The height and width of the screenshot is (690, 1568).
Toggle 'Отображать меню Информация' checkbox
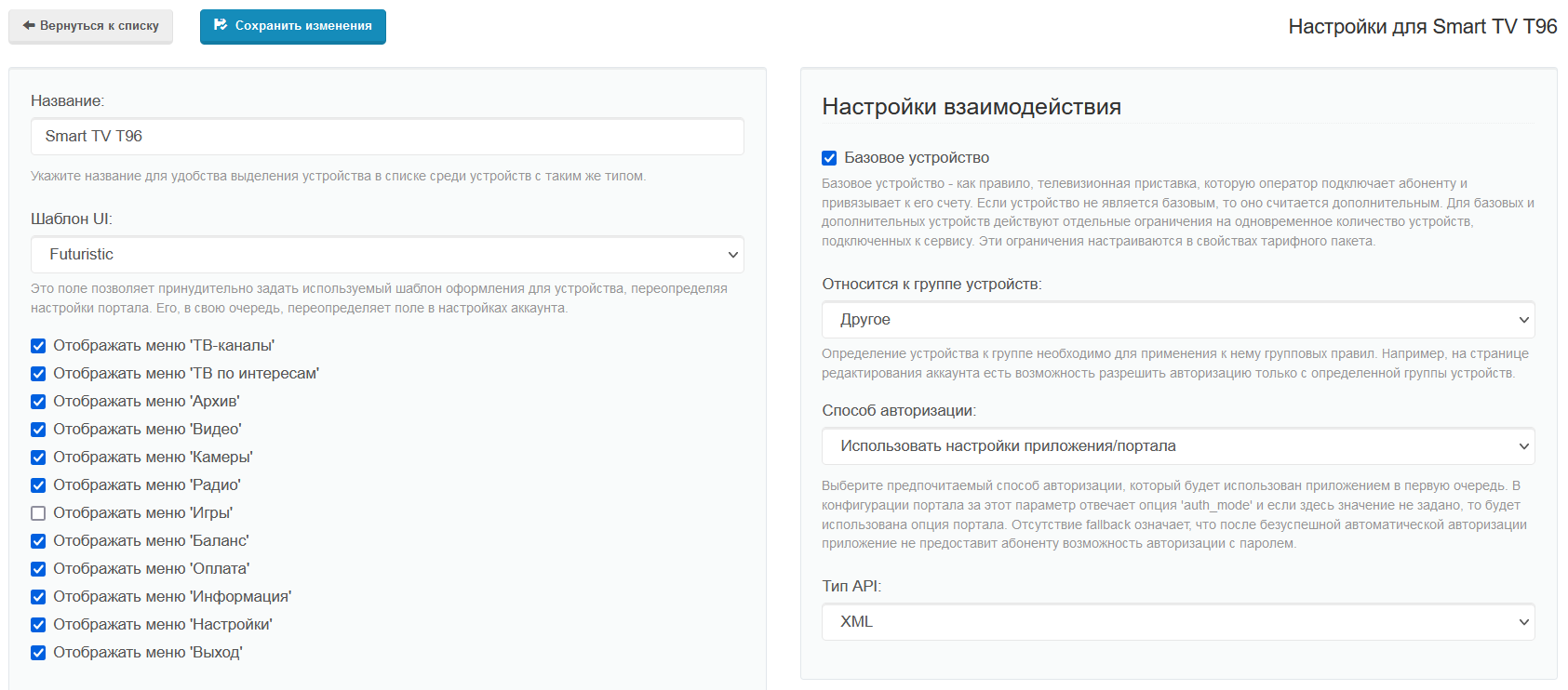(38, 597)
